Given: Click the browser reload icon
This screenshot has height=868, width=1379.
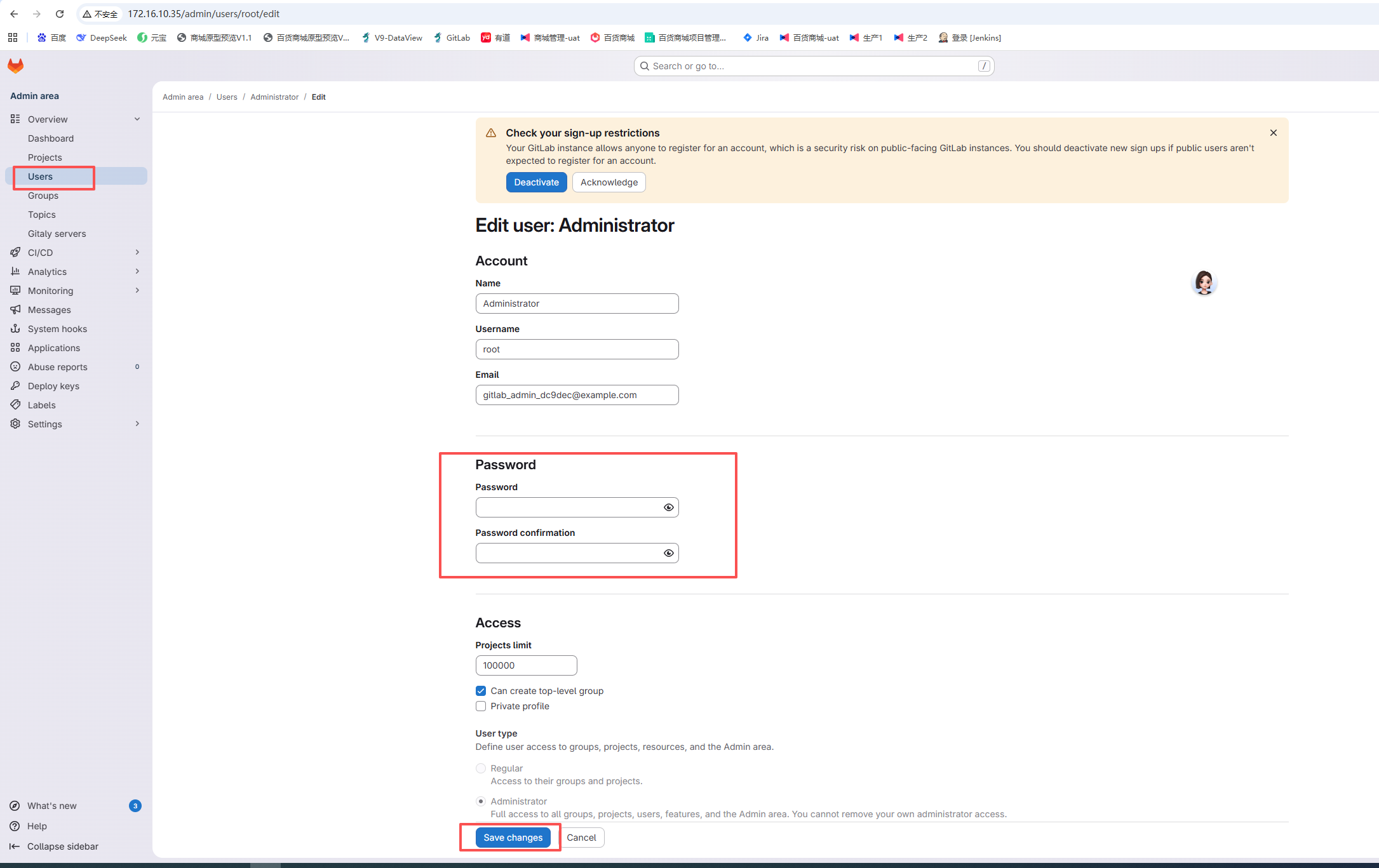Looking at the screenshot, I should [59, 13].
